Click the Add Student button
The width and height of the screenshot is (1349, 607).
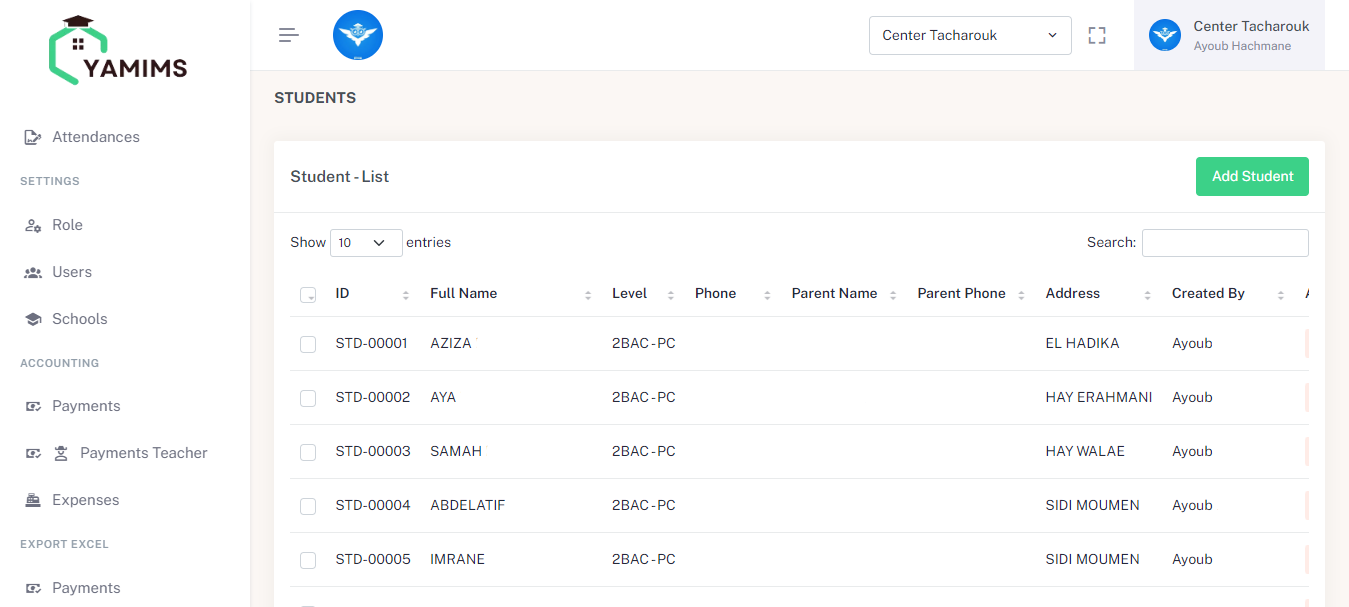[1252, 176]
